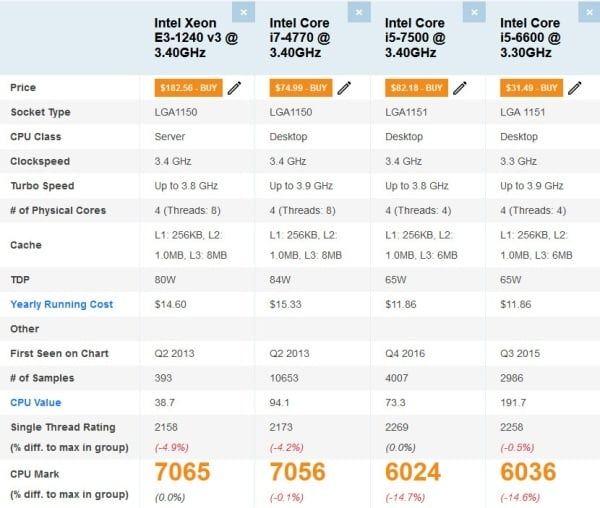
Task: Buy the i7-4770 for $74.99
Action: tap(301, 87)
